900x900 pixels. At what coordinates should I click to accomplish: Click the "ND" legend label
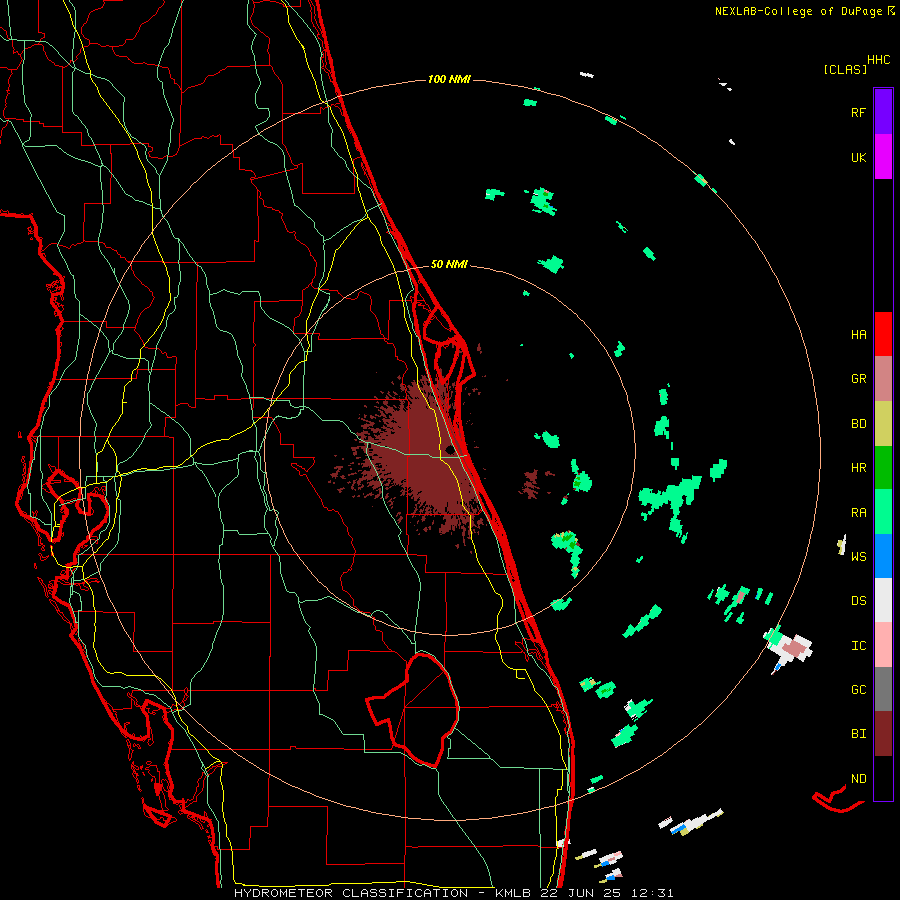pos(858,779)
